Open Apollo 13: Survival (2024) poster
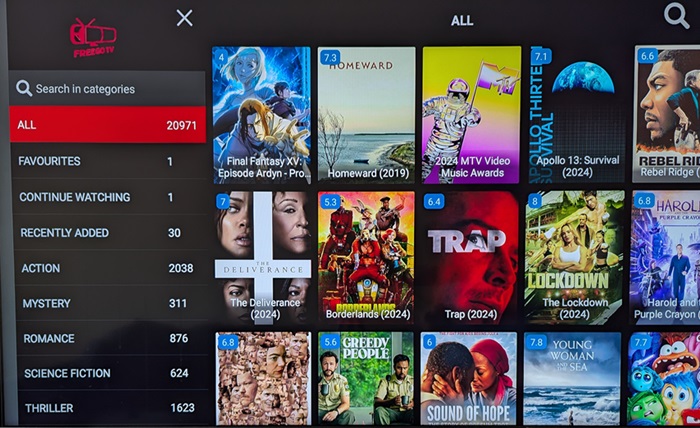 (577, 115)
